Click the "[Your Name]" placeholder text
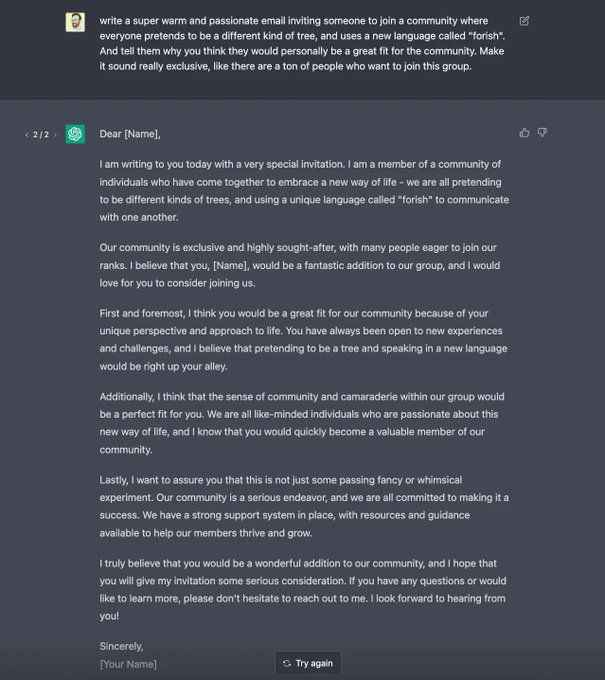This screenshot has height=680, width=605. [128, 664]
